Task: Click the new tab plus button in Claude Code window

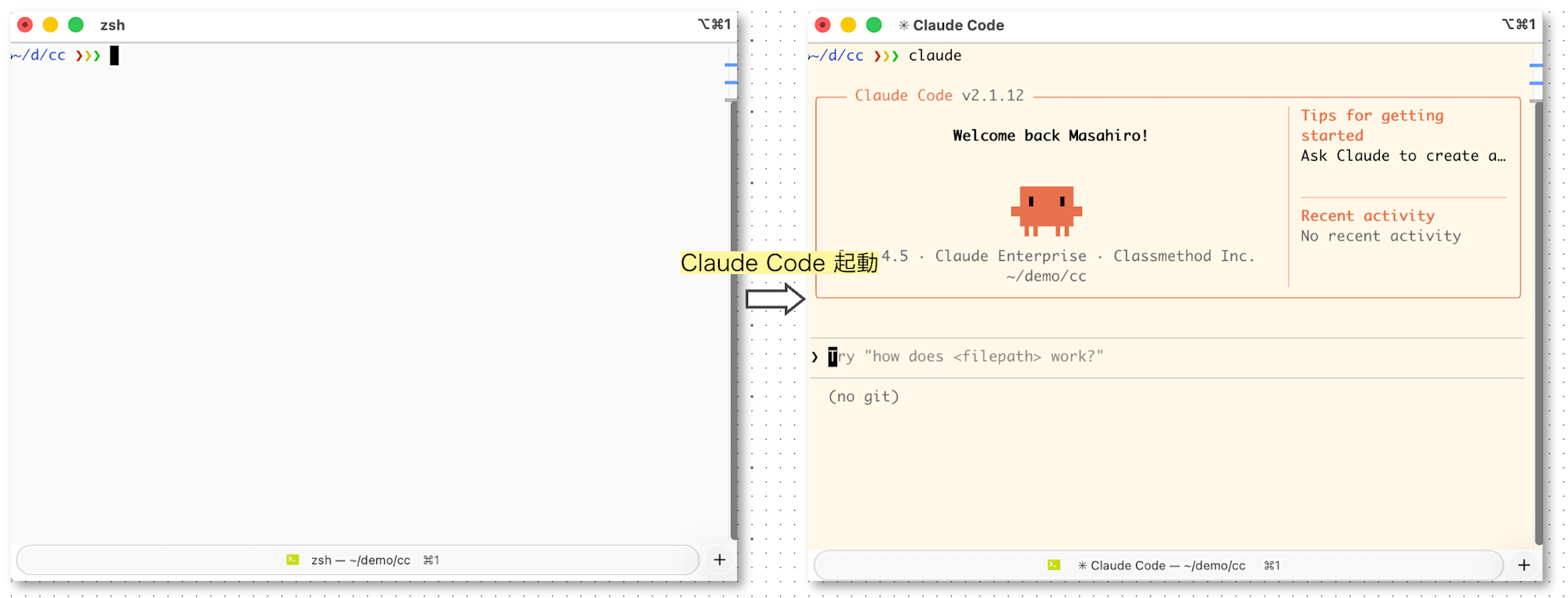Action: coord(1524,565)
